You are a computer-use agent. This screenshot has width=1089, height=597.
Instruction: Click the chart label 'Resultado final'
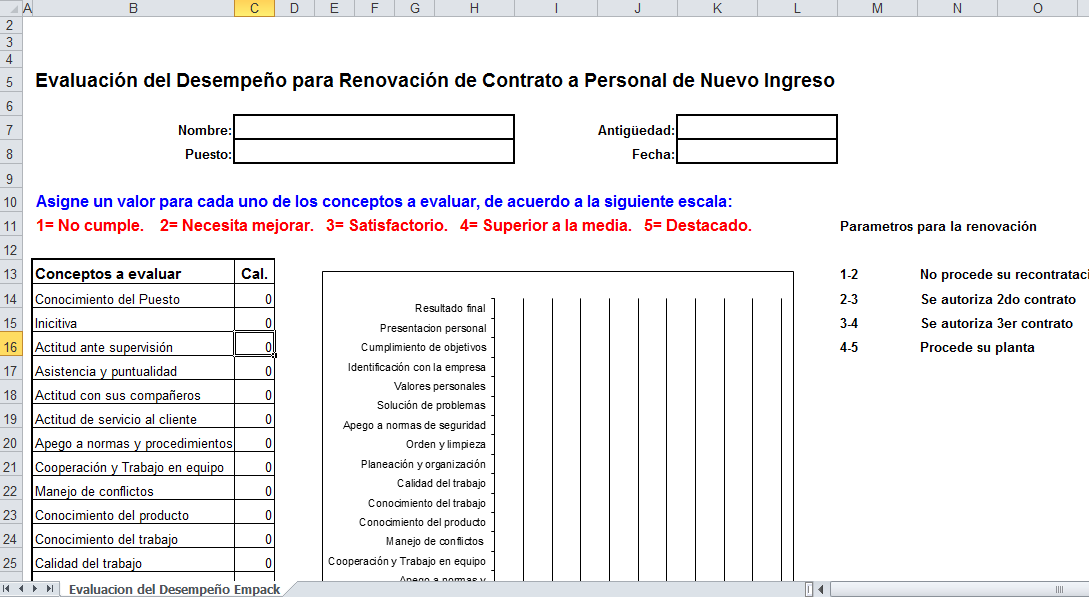tap(450, 308)
